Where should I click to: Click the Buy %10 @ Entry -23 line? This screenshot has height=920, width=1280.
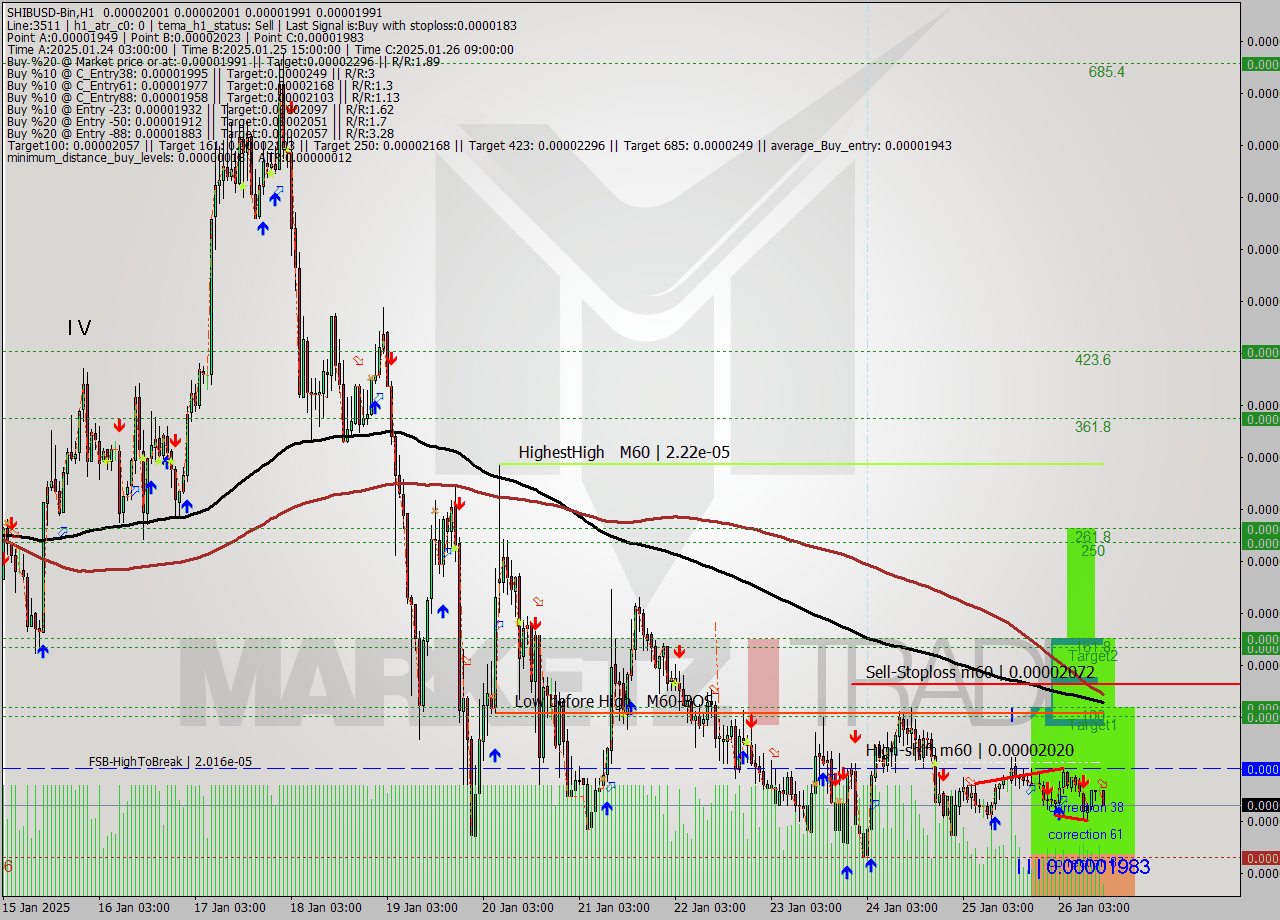[198, 109]
